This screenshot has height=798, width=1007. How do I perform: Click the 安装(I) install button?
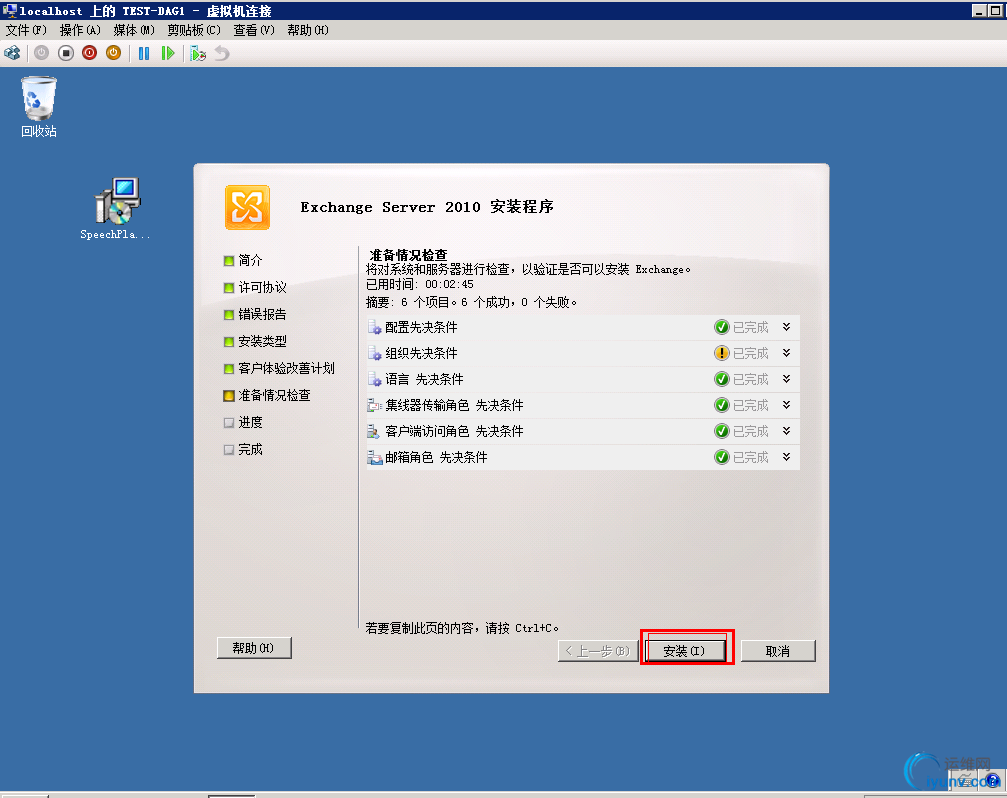[685, 651]
